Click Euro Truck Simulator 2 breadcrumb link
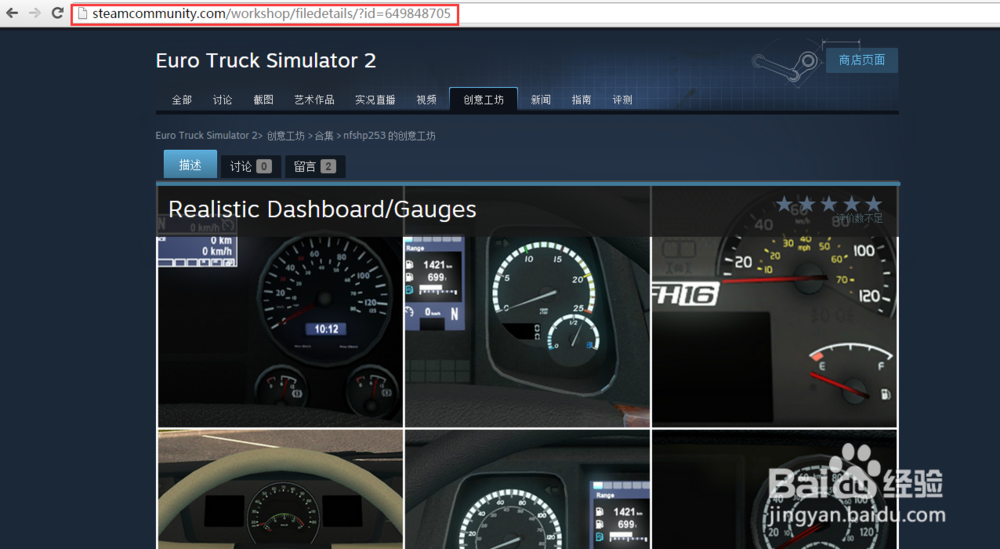This screenshot has height=549, width=1000. (x=207, y=135)
